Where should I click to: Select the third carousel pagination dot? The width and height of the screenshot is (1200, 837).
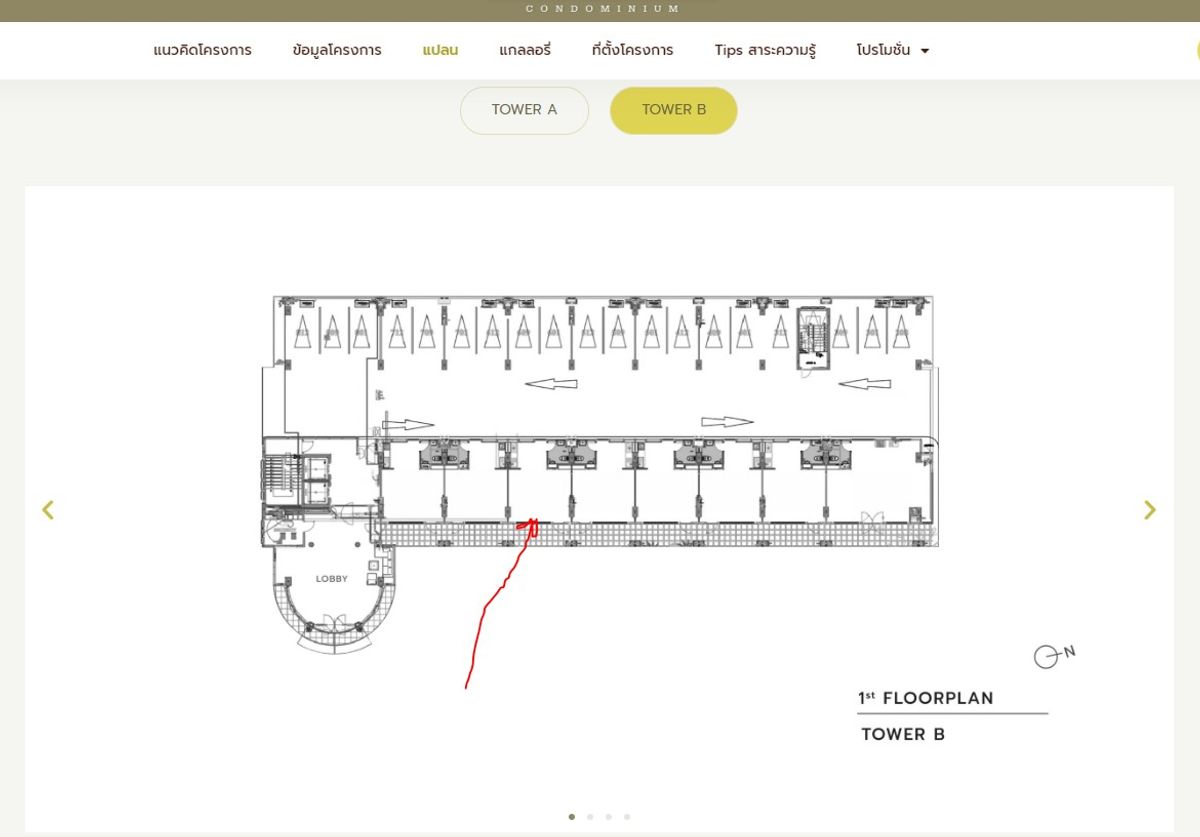608,817
